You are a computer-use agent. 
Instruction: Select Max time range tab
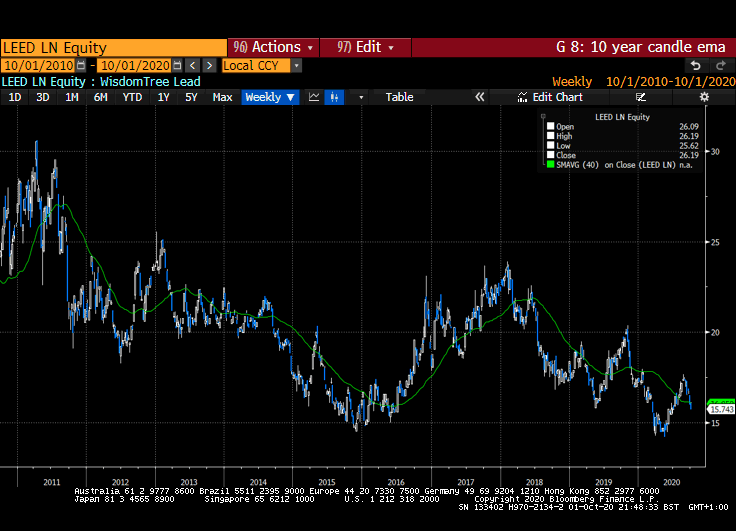click(x=222, y=97)
